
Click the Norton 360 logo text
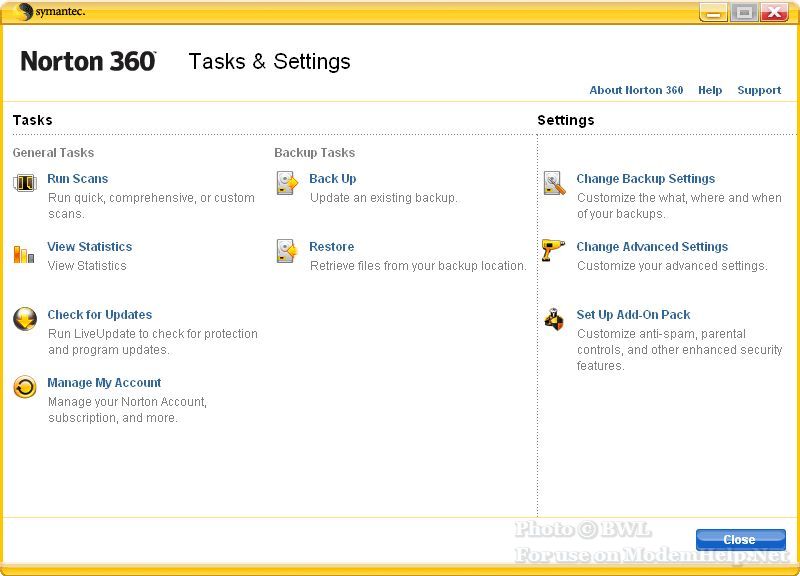pos(88,62)
